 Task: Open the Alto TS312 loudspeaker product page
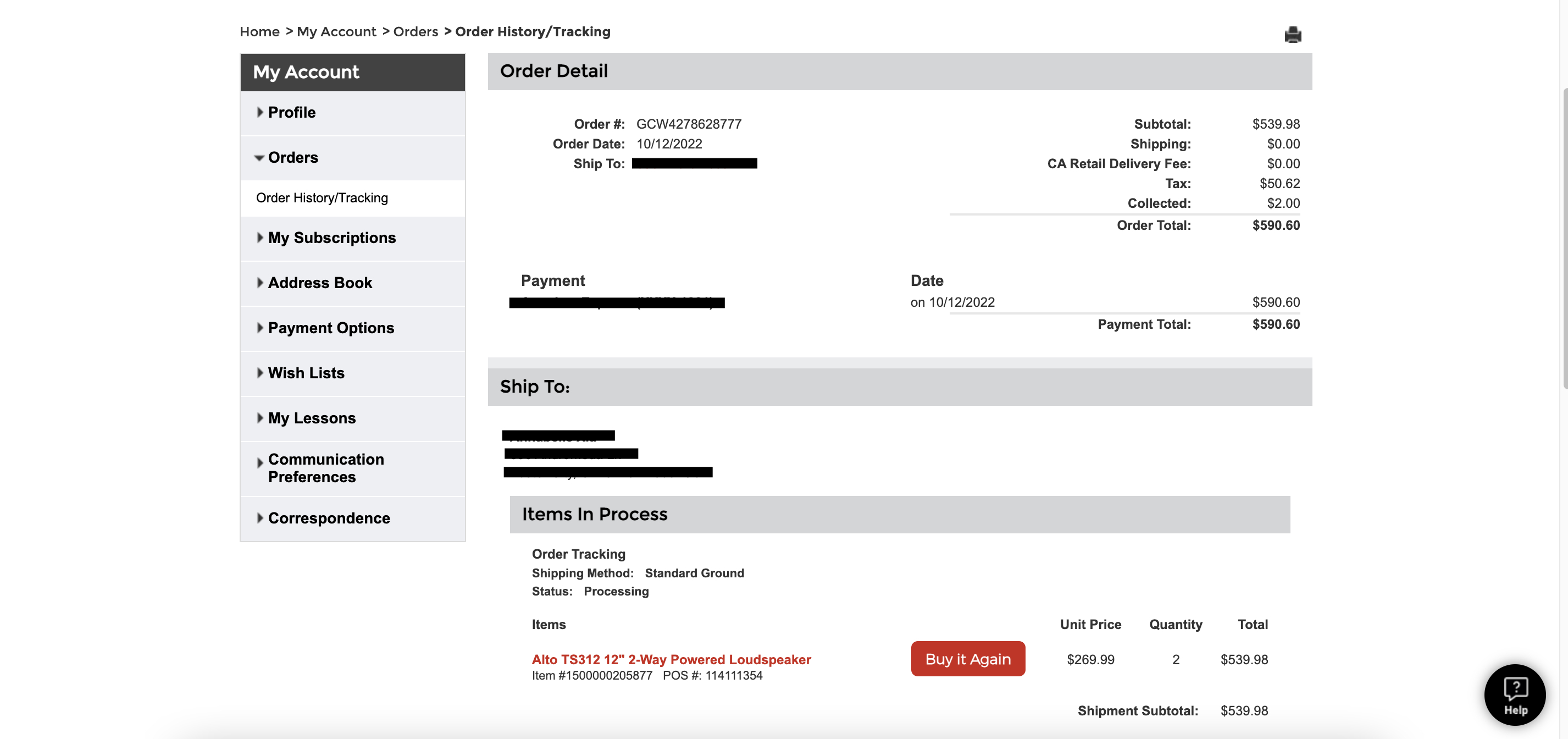coord(670,659)
